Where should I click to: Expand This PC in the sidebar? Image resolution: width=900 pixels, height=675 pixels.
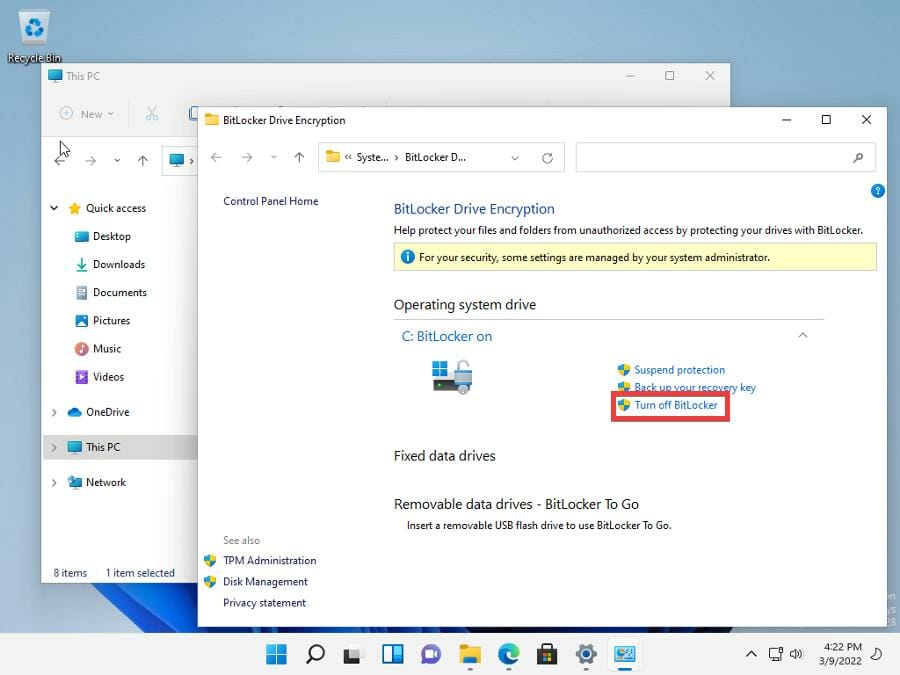pyautogui.click(x=52, y=448)
